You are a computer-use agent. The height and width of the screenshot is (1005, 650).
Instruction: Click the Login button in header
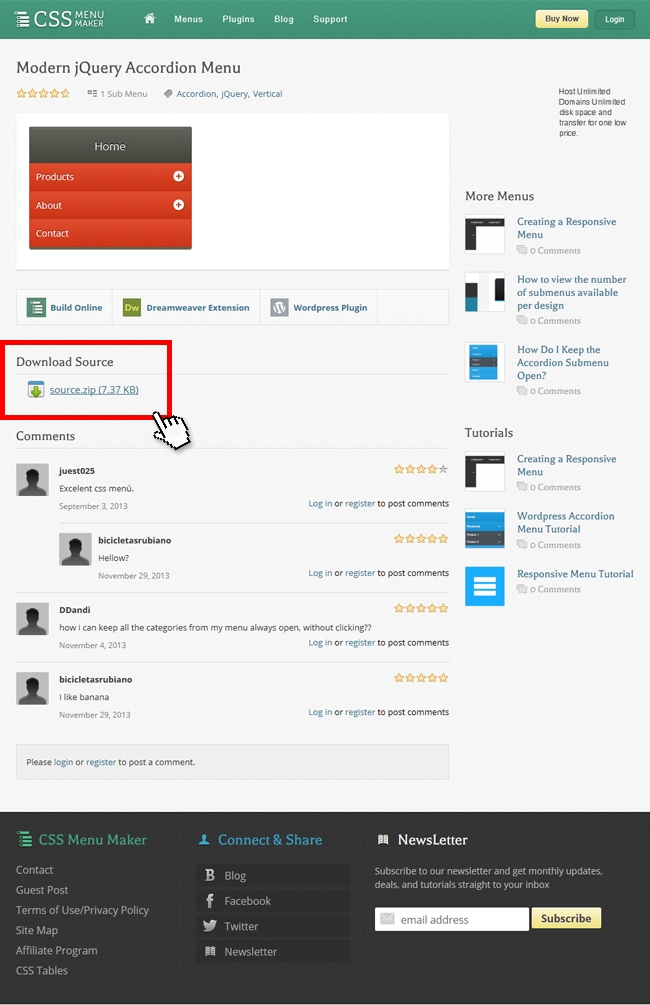[614, 19]
